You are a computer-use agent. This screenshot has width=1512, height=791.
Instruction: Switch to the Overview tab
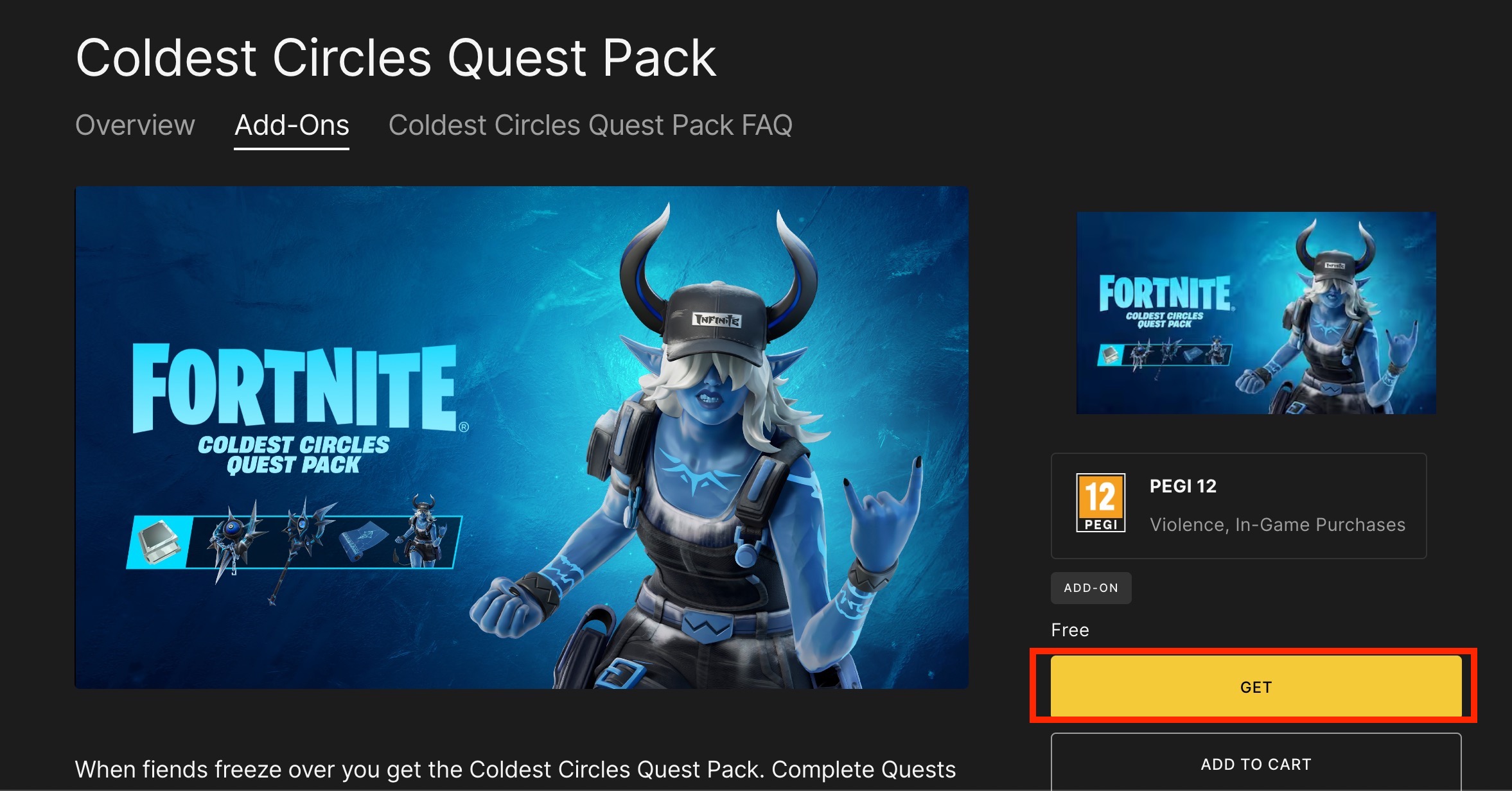135,125
